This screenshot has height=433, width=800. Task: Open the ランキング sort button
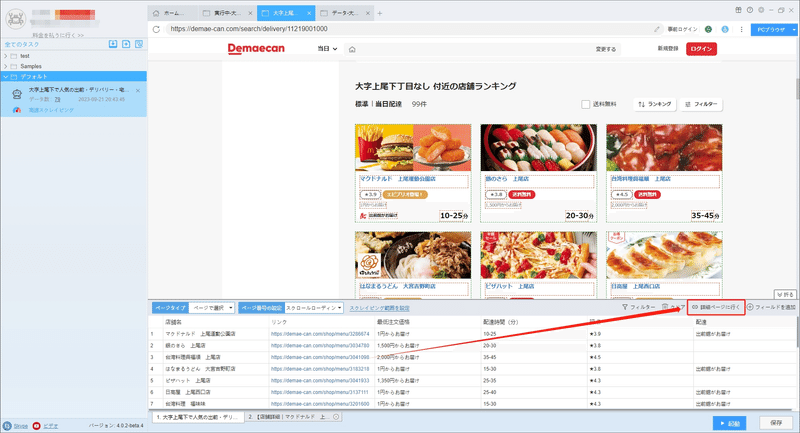point(655,104)
